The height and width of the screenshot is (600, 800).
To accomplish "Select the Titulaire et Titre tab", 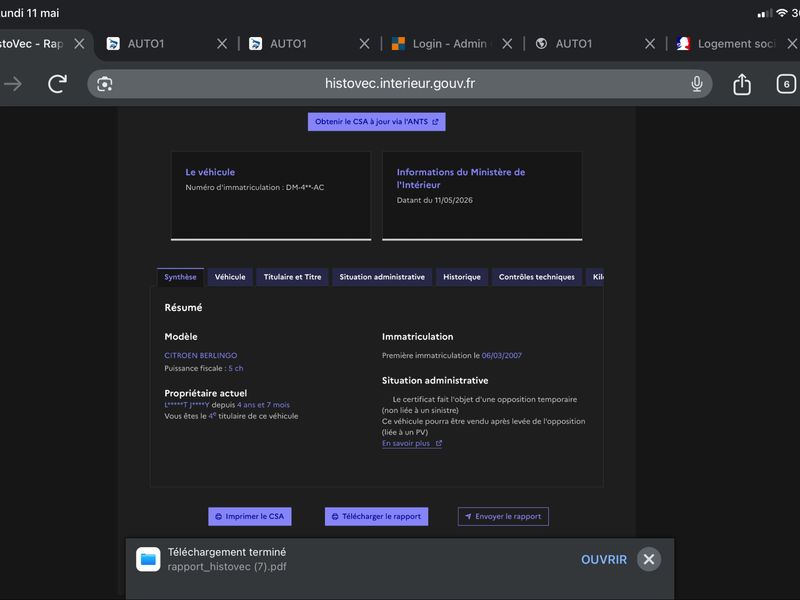I will [x=292, y=277].
